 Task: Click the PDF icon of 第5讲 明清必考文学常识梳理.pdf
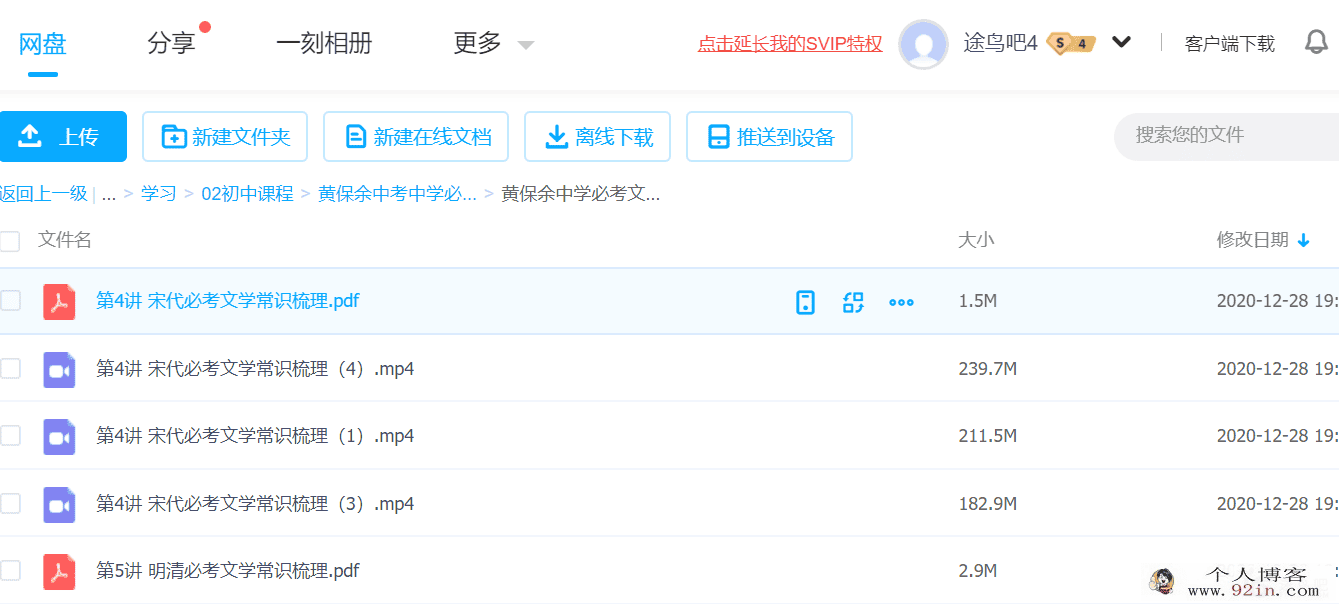[x=59, y=571]
